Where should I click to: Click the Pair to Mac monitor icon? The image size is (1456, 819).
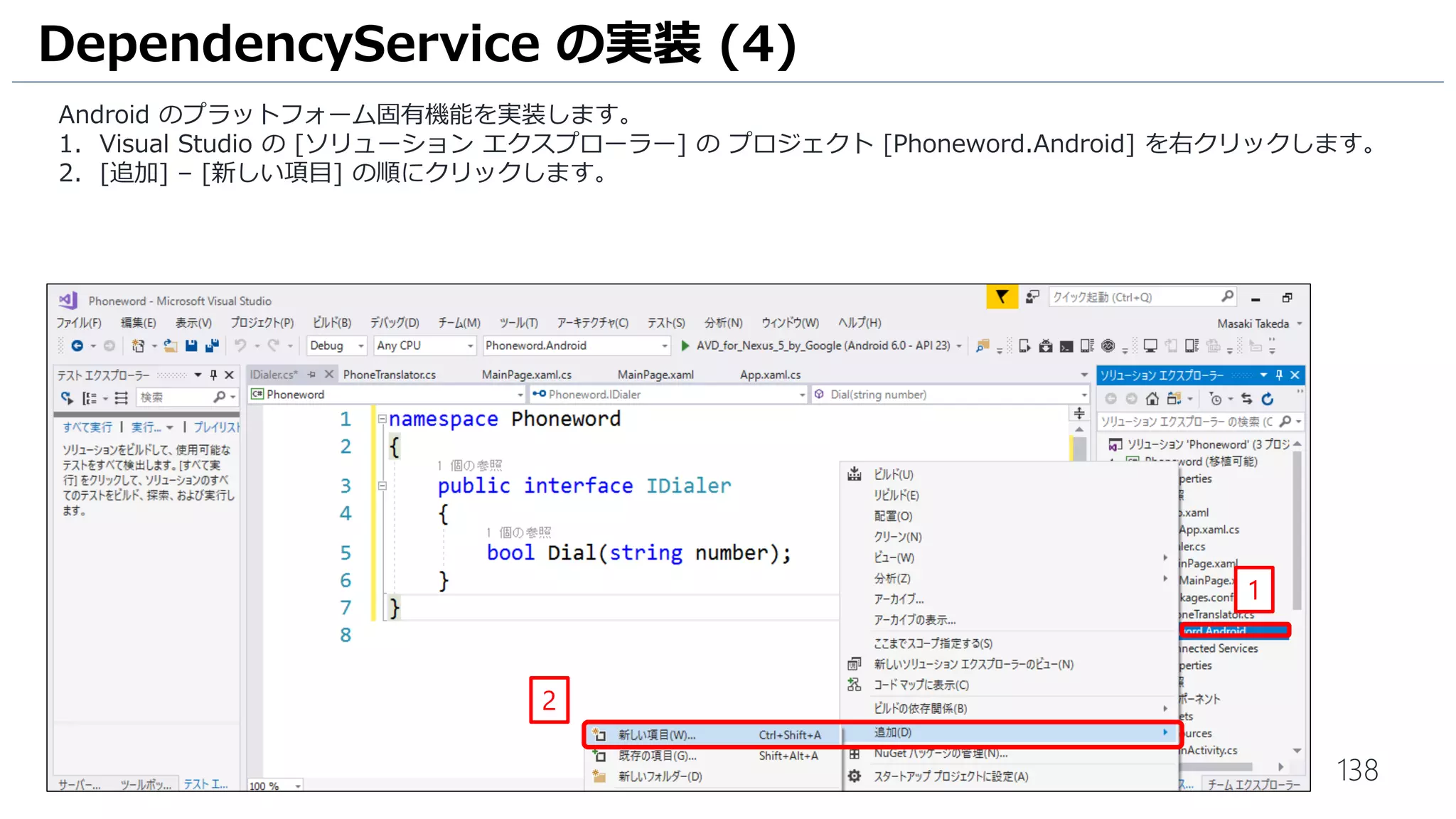[1150, 346]
